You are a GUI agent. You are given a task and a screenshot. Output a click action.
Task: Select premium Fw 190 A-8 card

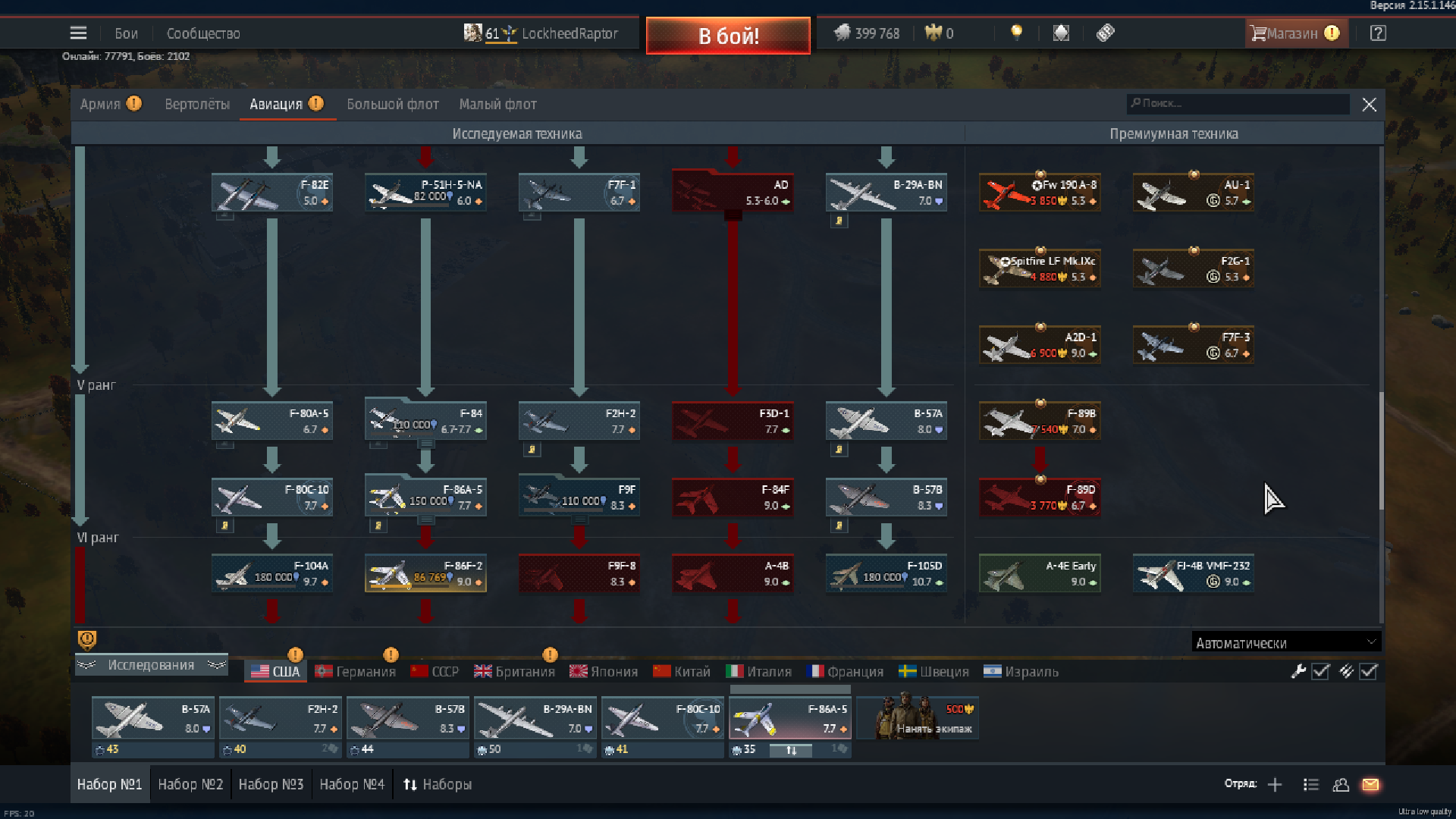(x=1040, y=193)
